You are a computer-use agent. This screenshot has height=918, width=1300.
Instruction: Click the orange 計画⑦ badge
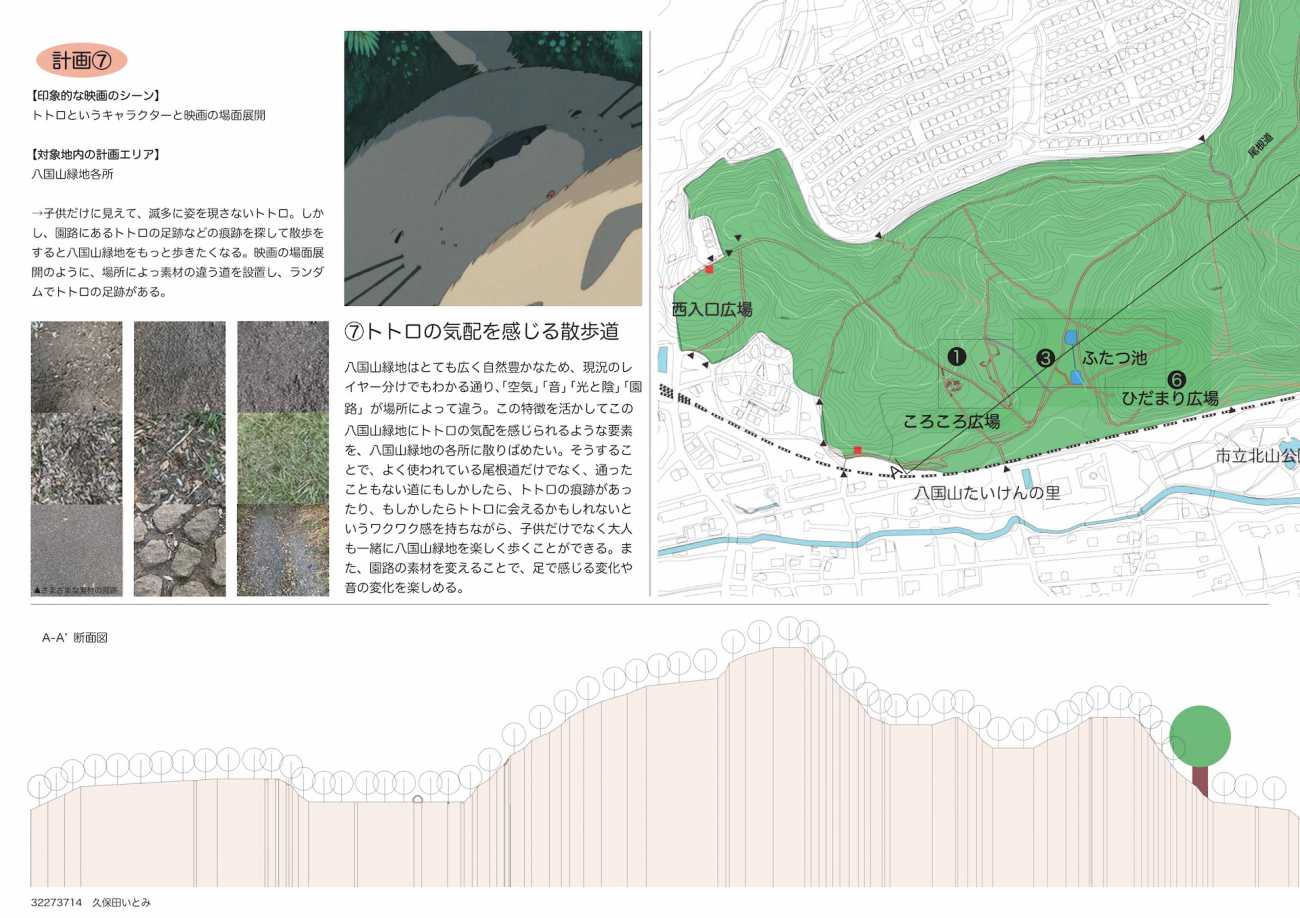(x=81, y=60)
